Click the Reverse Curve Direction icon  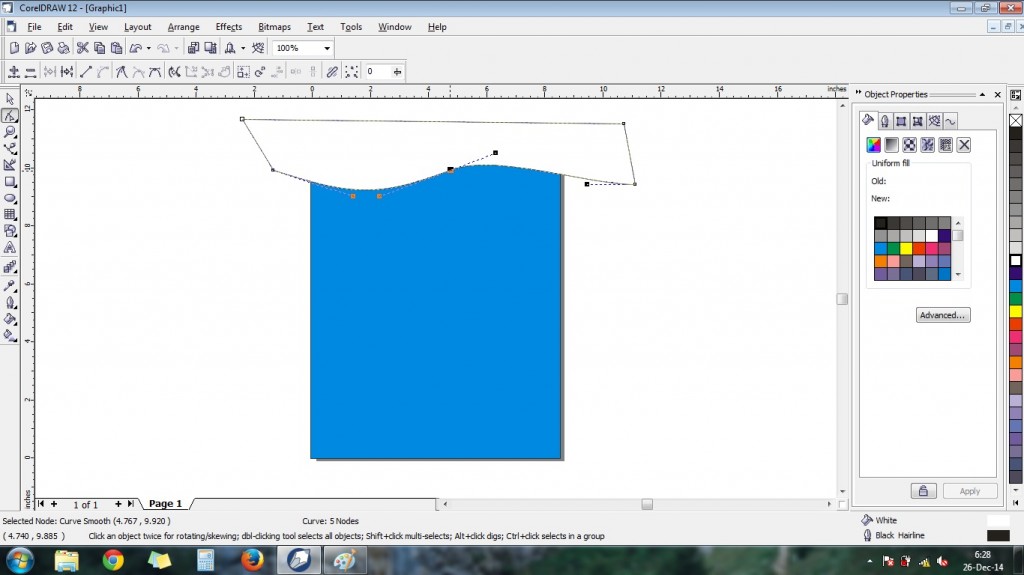tap(174, 72)
